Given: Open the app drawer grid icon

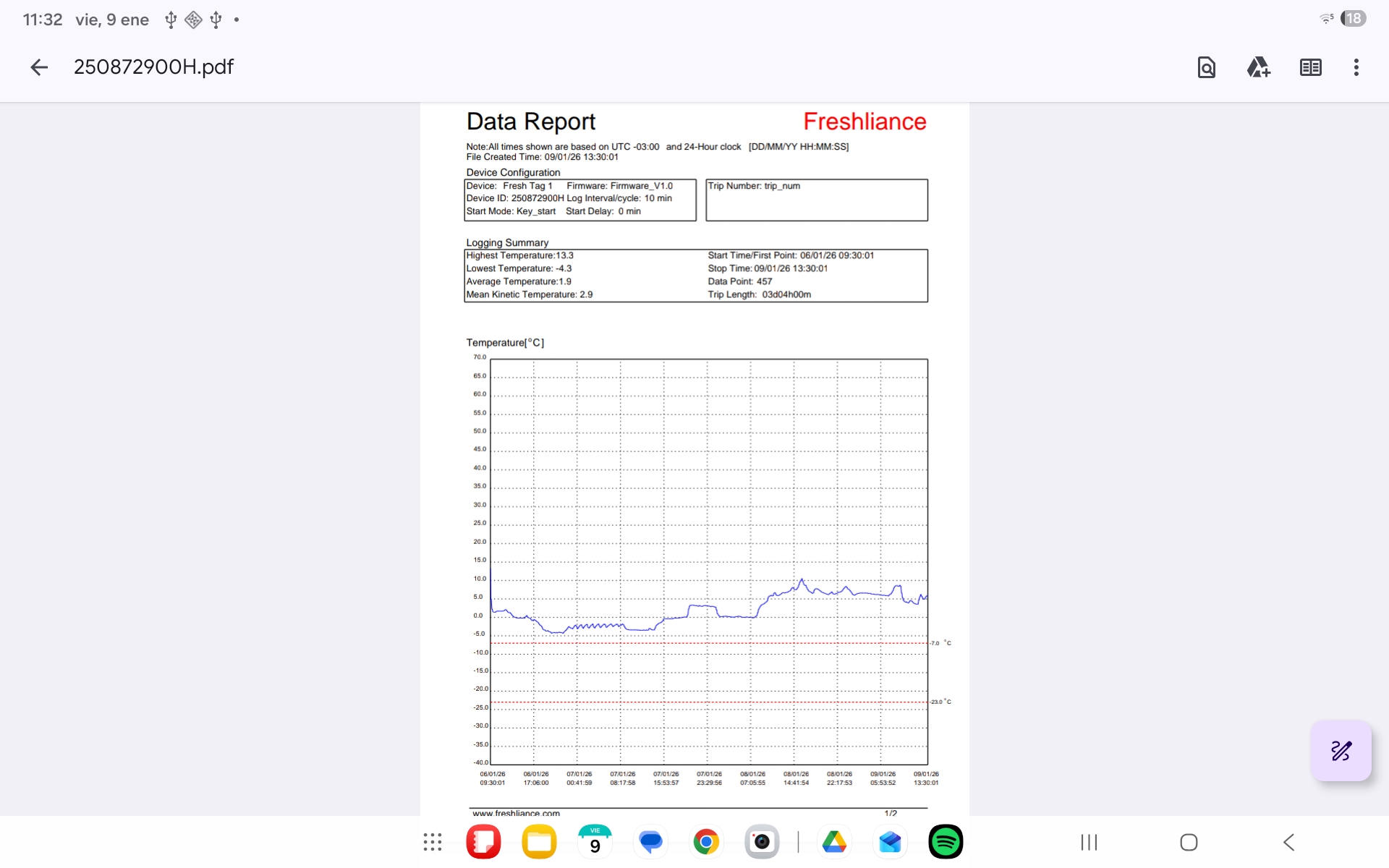Looking at the screenshot, I should coord(433,842).
